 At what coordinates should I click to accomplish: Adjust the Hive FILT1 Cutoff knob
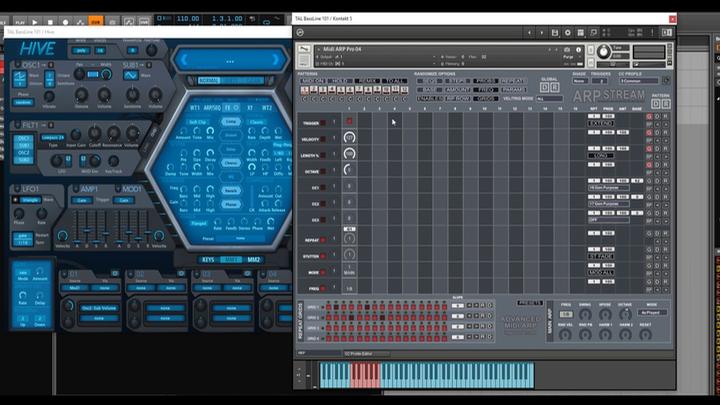point(95,133)
